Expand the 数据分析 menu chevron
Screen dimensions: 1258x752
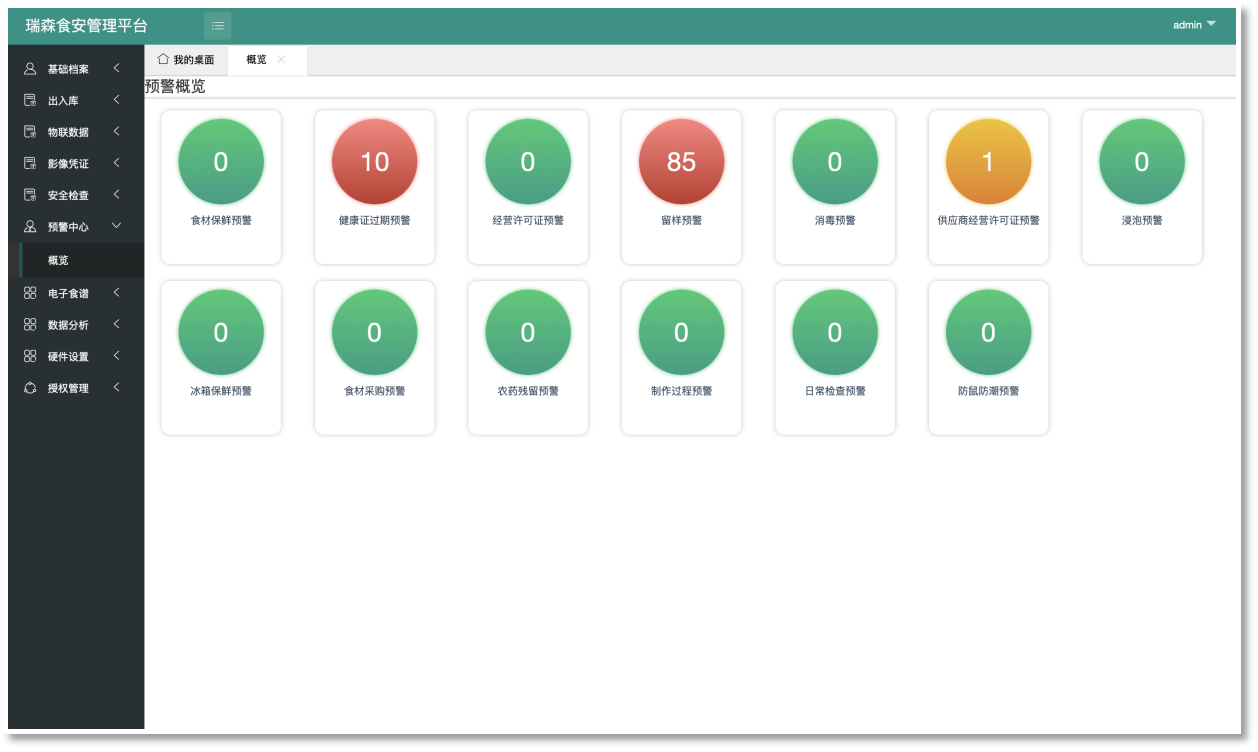[116, 324]
